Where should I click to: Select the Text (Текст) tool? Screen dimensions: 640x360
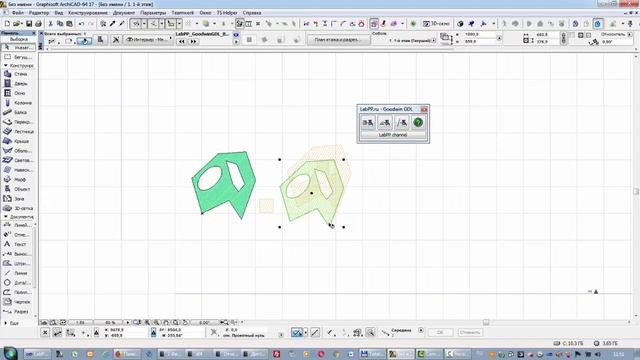tap(18, 244)
